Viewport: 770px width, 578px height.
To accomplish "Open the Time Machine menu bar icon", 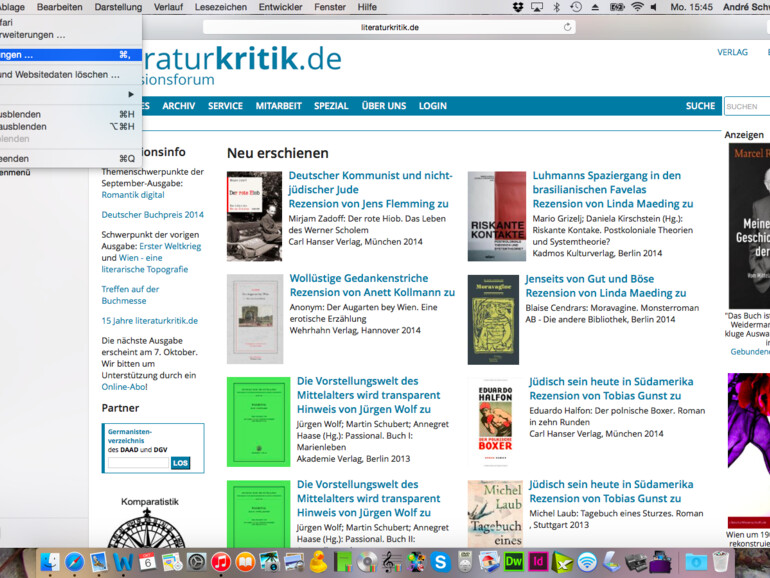I will [576, 7].
